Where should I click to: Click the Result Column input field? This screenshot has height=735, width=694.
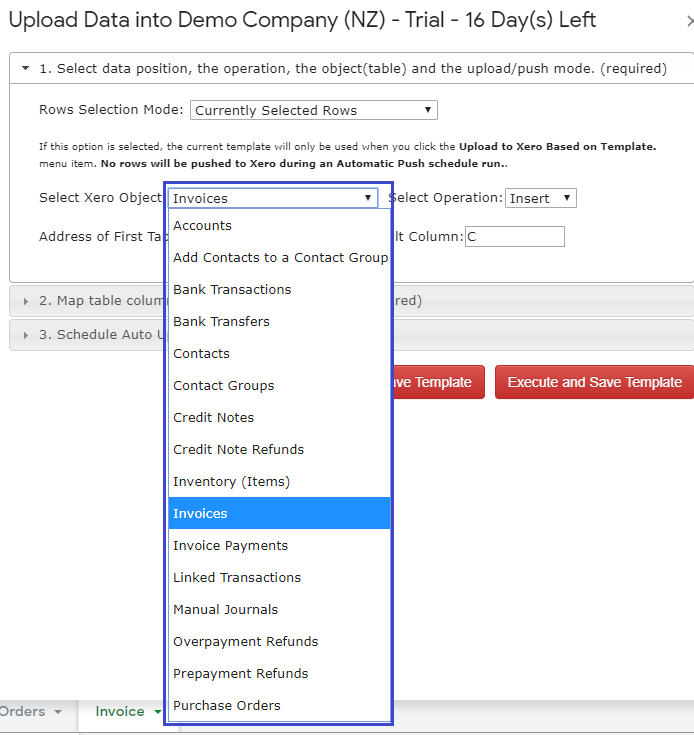tap(515, 236)
